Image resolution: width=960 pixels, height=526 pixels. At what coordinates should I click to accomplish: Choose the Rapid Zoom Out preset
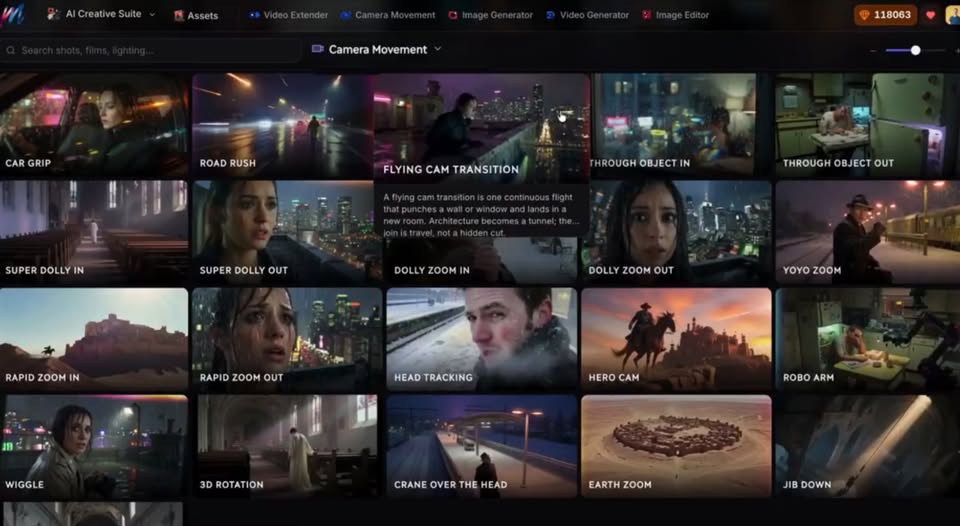(287, 340)
